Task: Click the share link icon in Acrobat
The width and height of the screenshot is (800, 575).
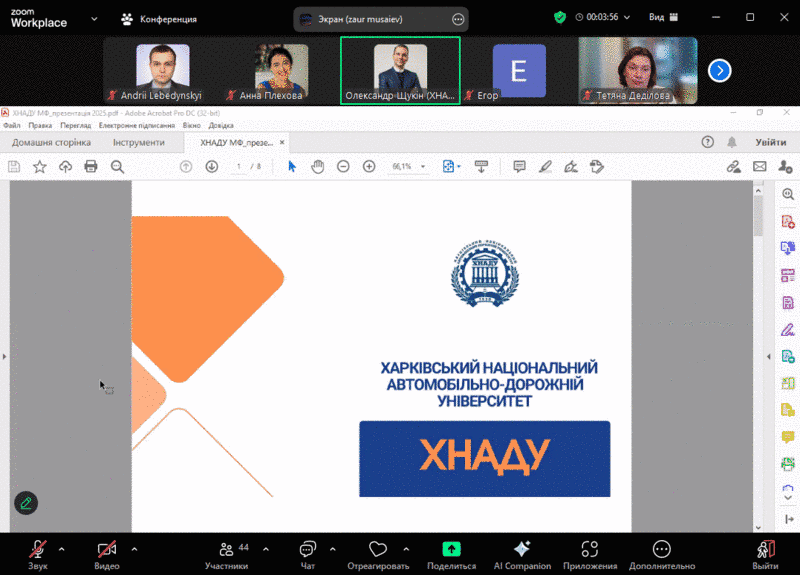Action: pyautogui.click(x=734, y=166)
